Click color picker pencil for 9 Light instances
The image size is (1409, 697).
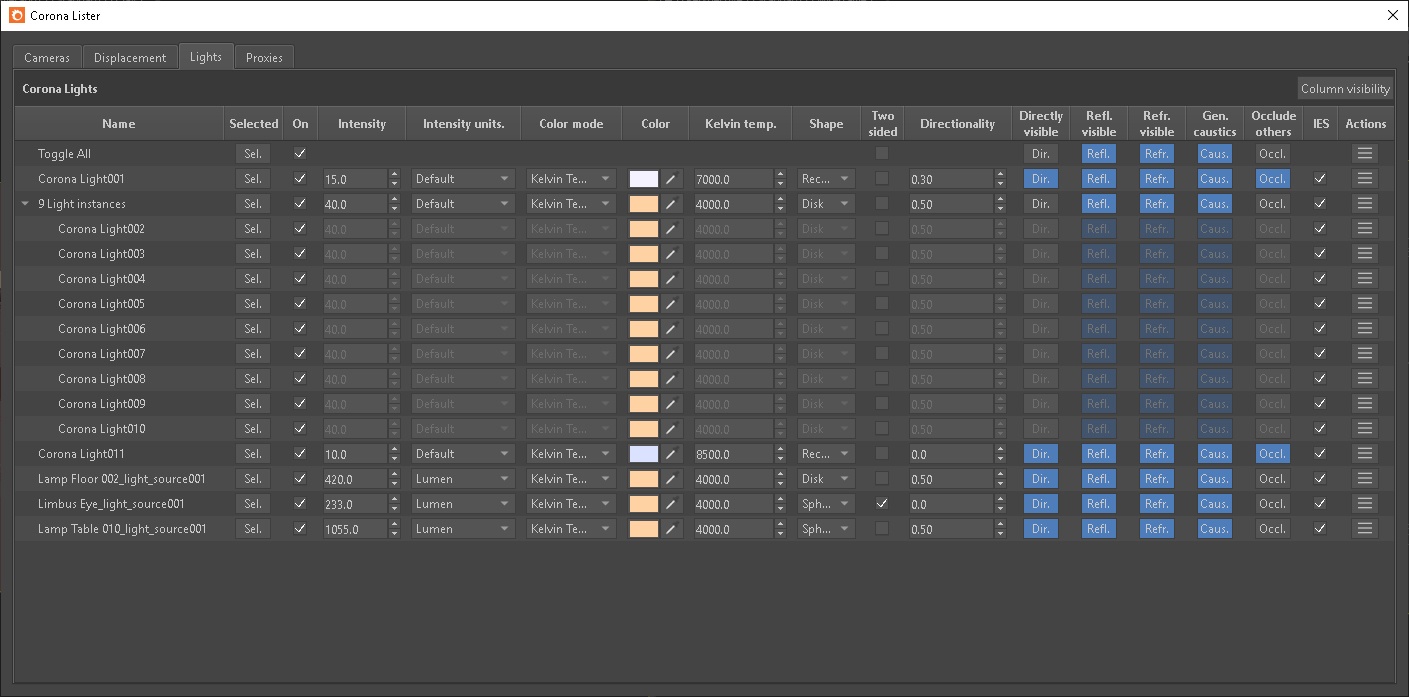pyautogui.click(x=671, y=204)
